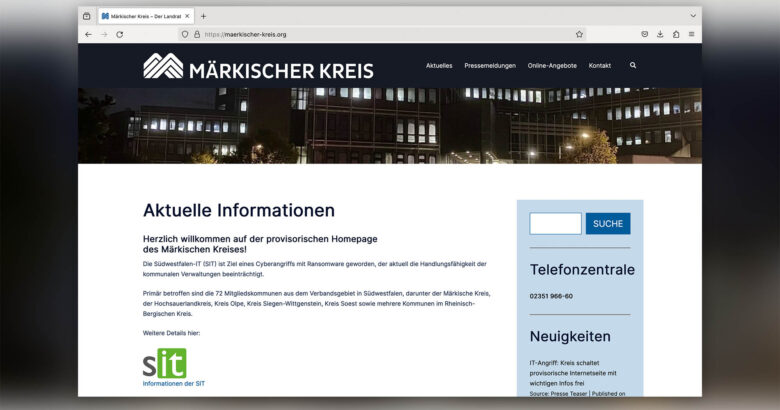Click the Neuigkeiten heading

coord(570,336)
